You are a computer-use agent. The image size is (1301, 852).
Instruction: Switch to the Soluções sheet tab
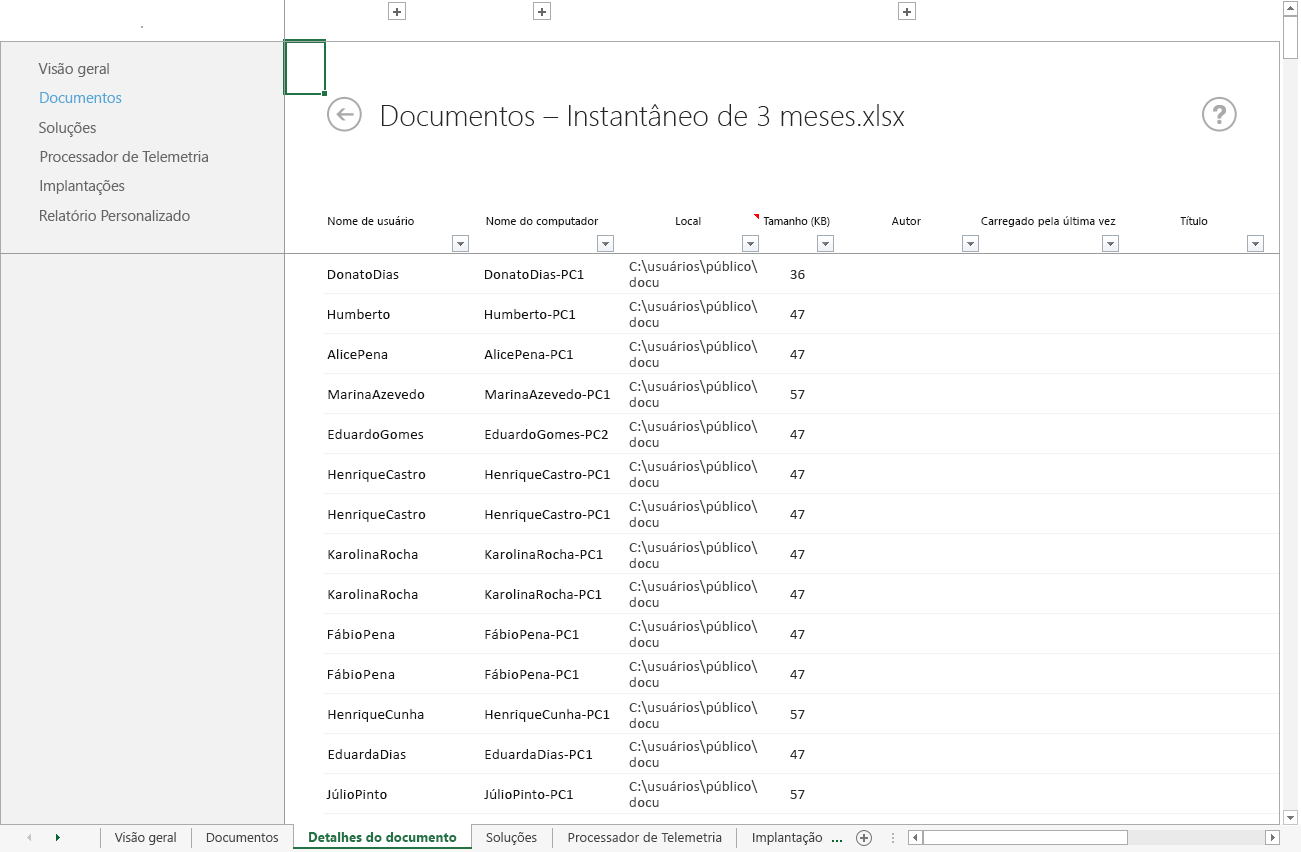[x=511, y=838]
